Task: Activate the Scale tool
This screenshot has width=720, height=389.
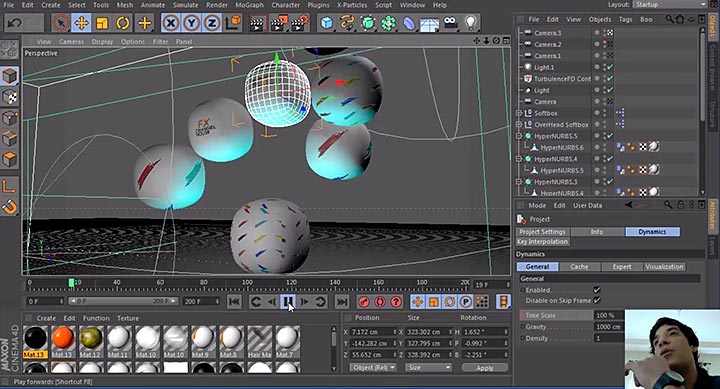Action: point(102,23)
